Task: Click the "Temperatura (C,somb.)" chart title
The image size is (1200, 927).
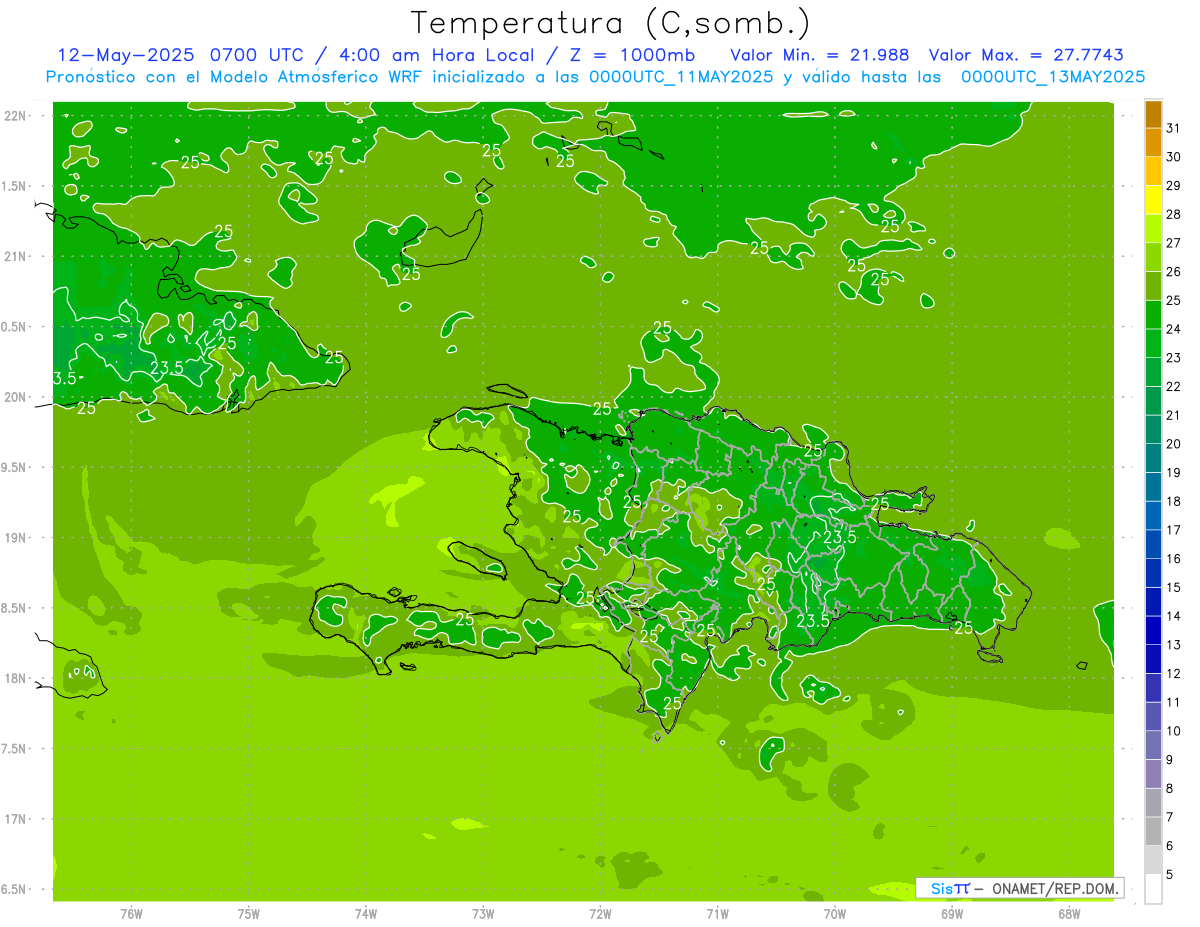Action: [610, 23]
